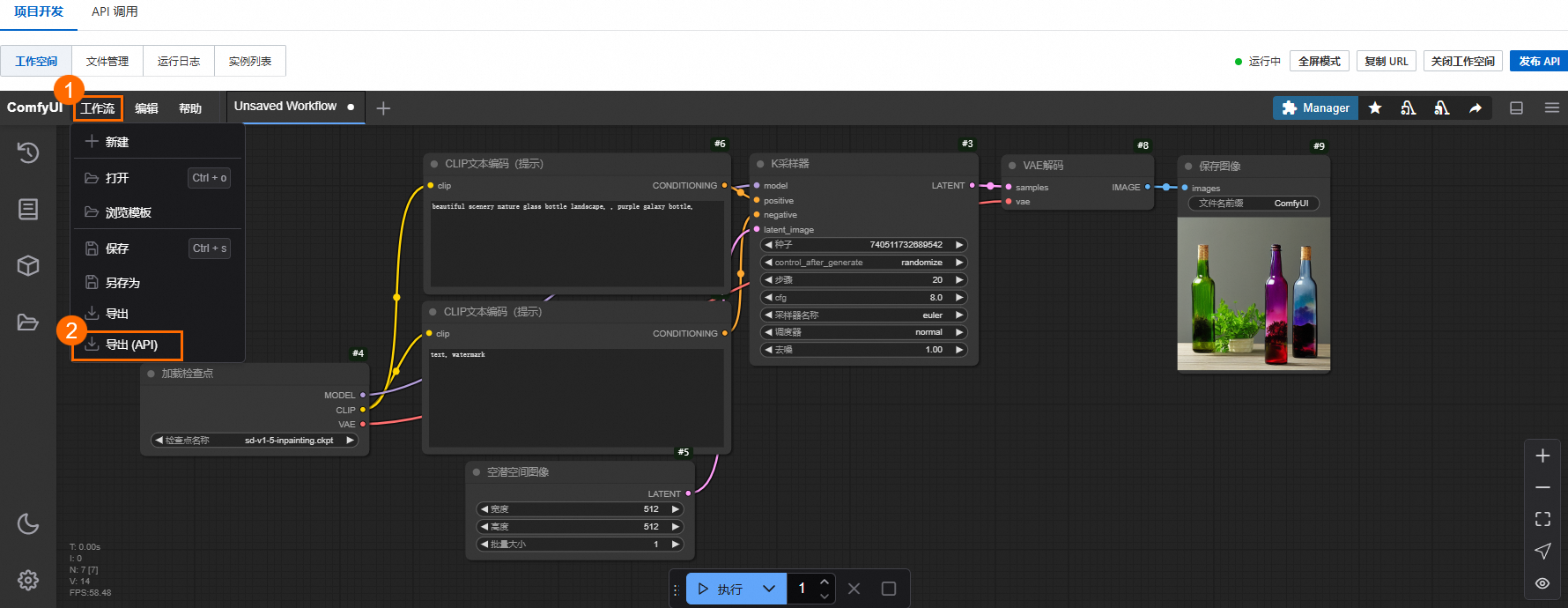This screenshot has height=608, width=1568.
Task: Select the 运行日志 tab
Action: (179, 61)
